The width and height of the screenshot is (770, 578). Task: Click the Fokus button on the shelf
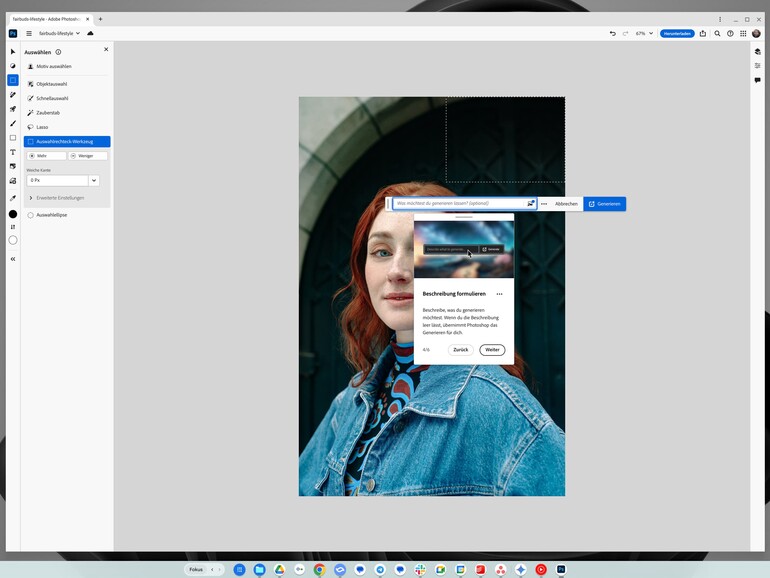(x=196, y=570)
